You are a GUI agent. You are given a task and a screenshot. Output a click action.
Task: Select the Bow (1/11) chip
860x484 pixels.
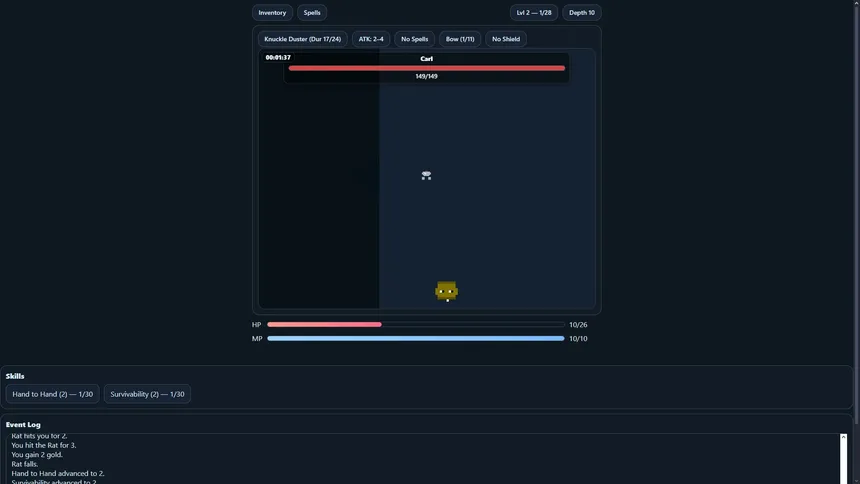point(460,39)
